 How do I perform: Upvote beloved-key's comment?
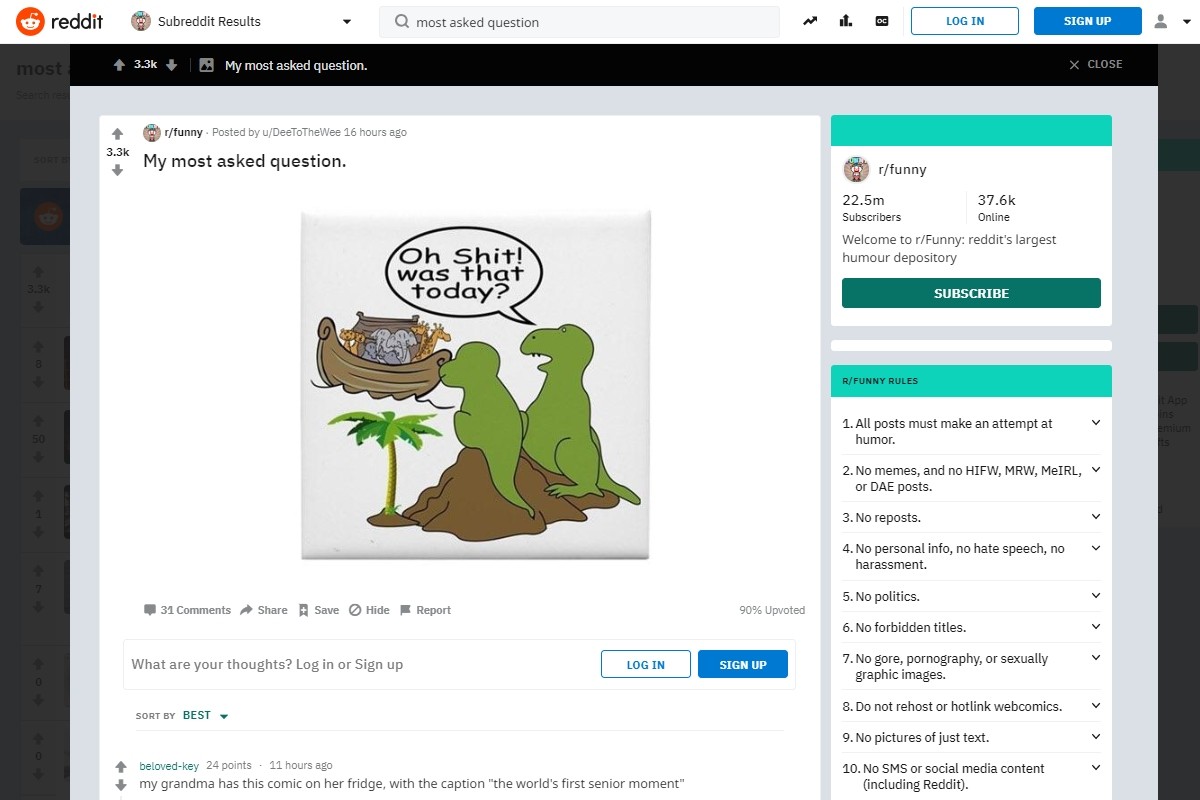coord(121,767)
